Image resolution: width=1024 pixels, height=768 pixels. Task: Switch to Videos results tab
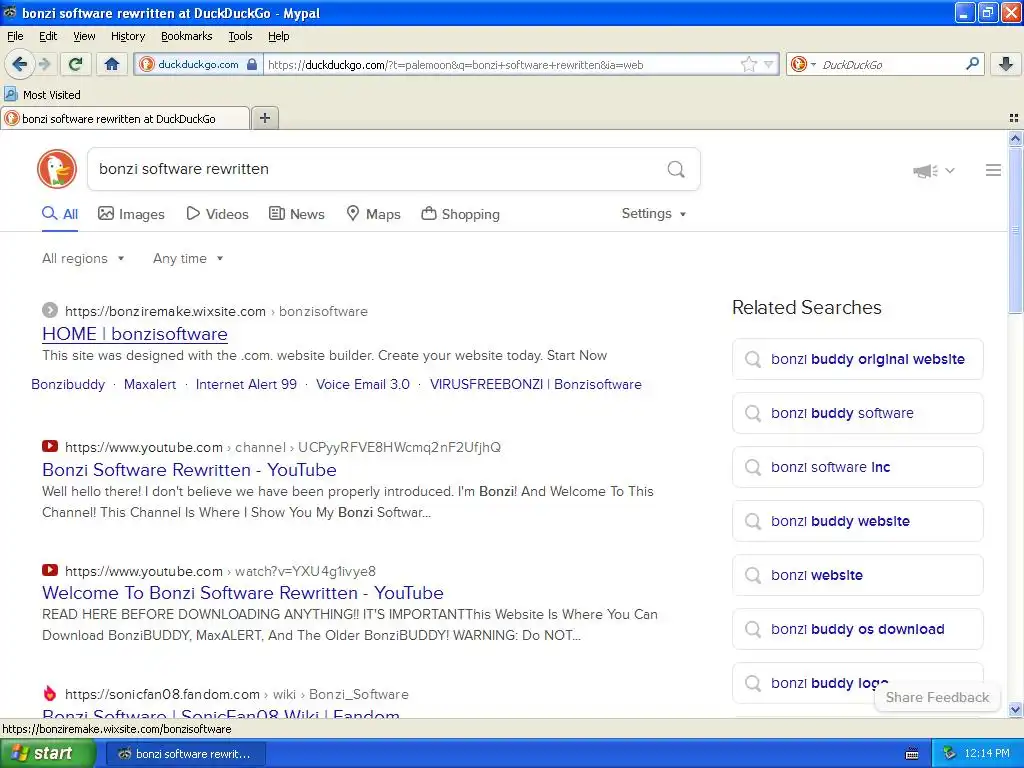pyautogui.click(x=217, y=214)
